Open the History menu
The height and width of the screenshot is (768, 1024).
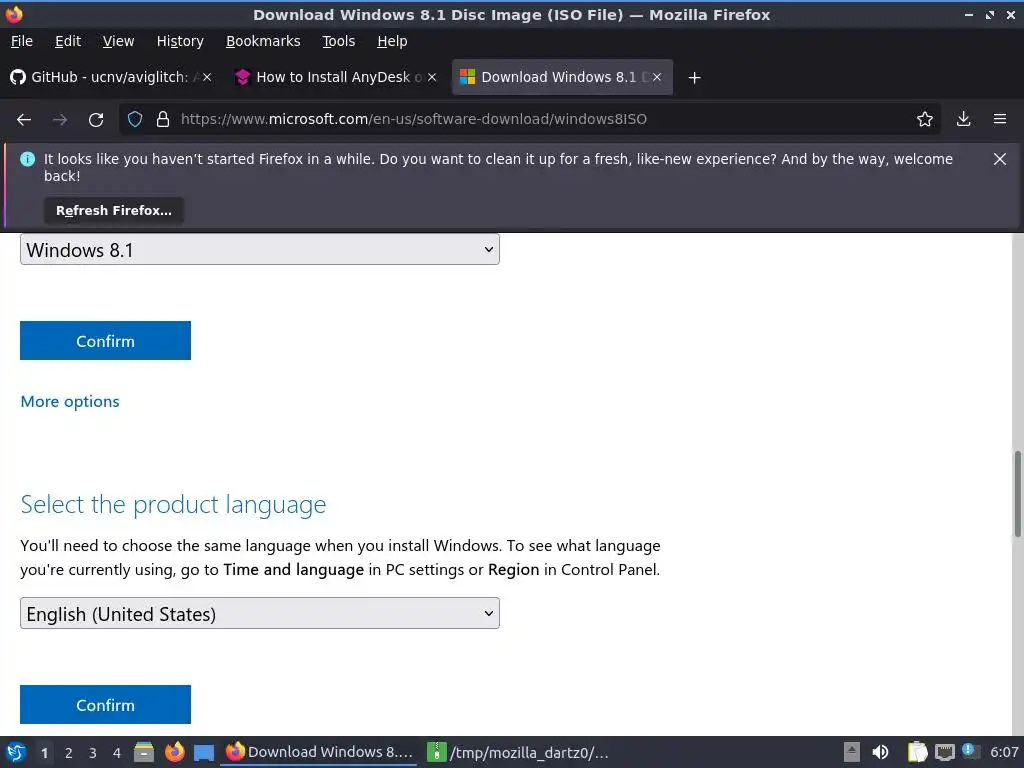tap(180, 41)
